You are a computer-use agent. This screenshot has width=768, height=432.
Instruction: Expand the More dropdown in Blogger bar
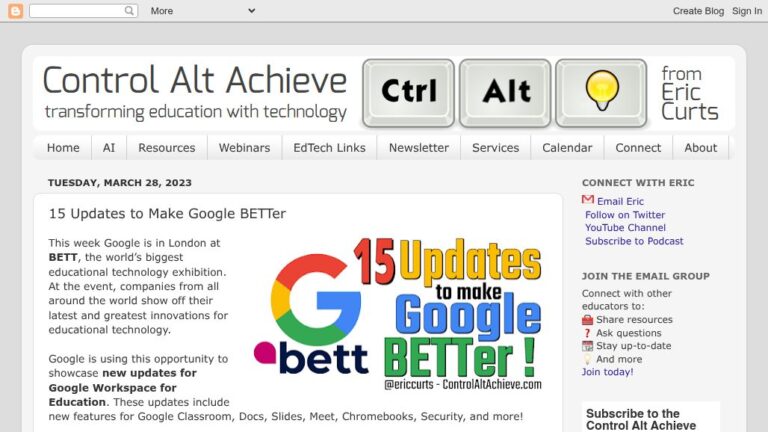click(203, 11)
